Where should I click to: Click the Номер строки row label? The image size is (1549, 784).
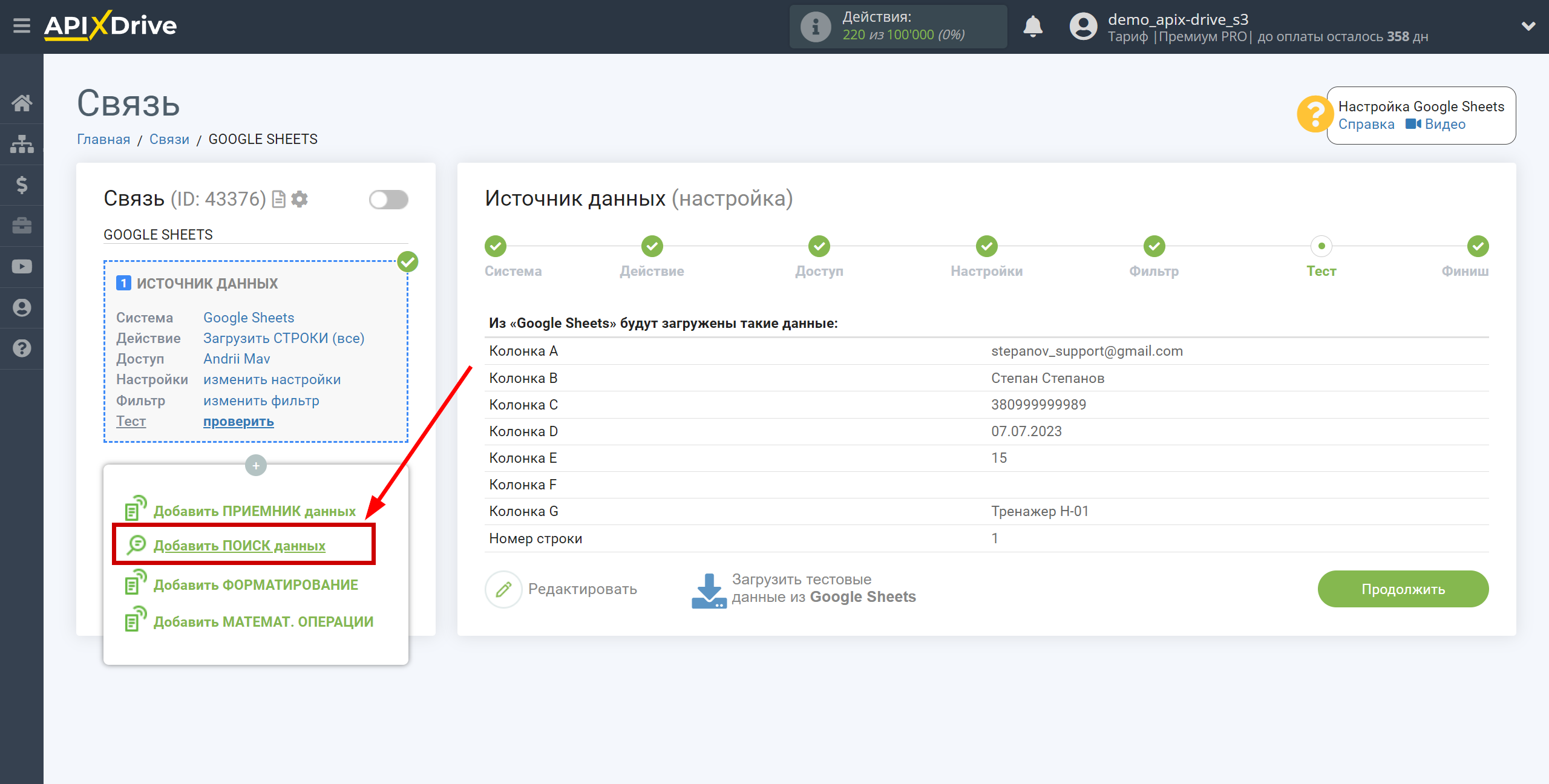pyautogui.click(x=535, y=538)
